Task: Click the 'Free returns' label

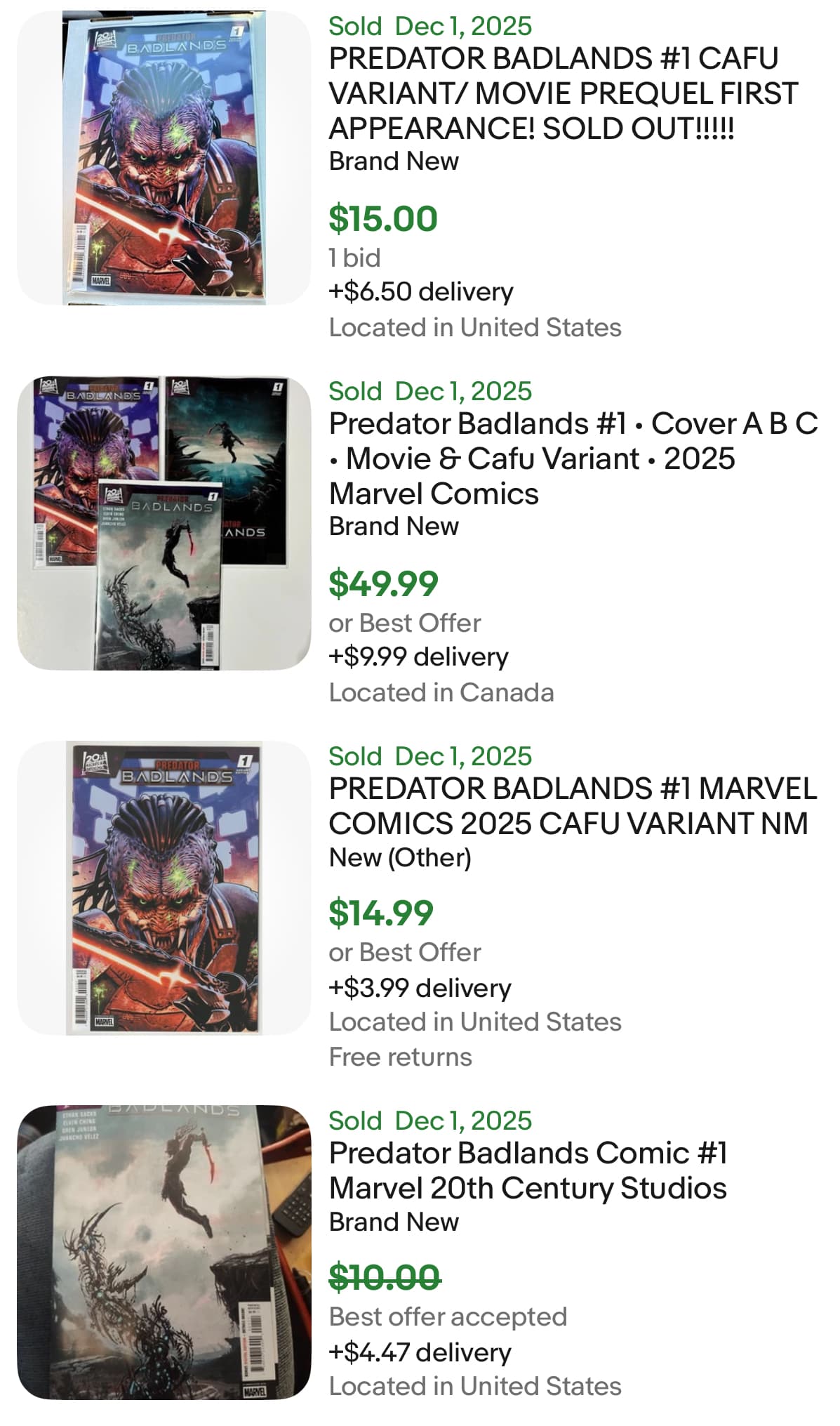Action: pos(401,1057)
